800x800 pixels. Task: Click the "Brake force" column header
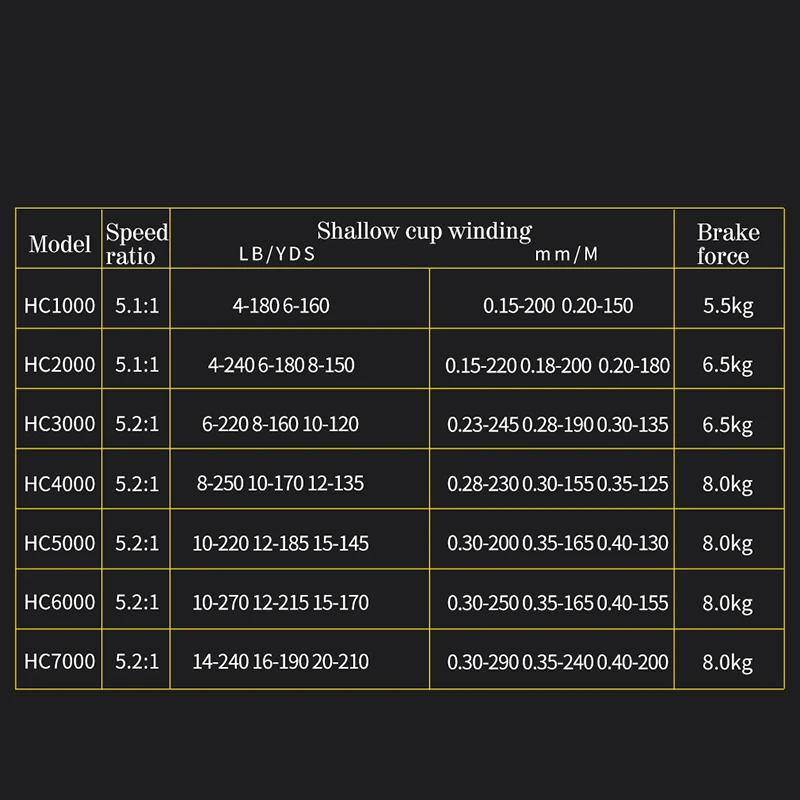point(727,244)
